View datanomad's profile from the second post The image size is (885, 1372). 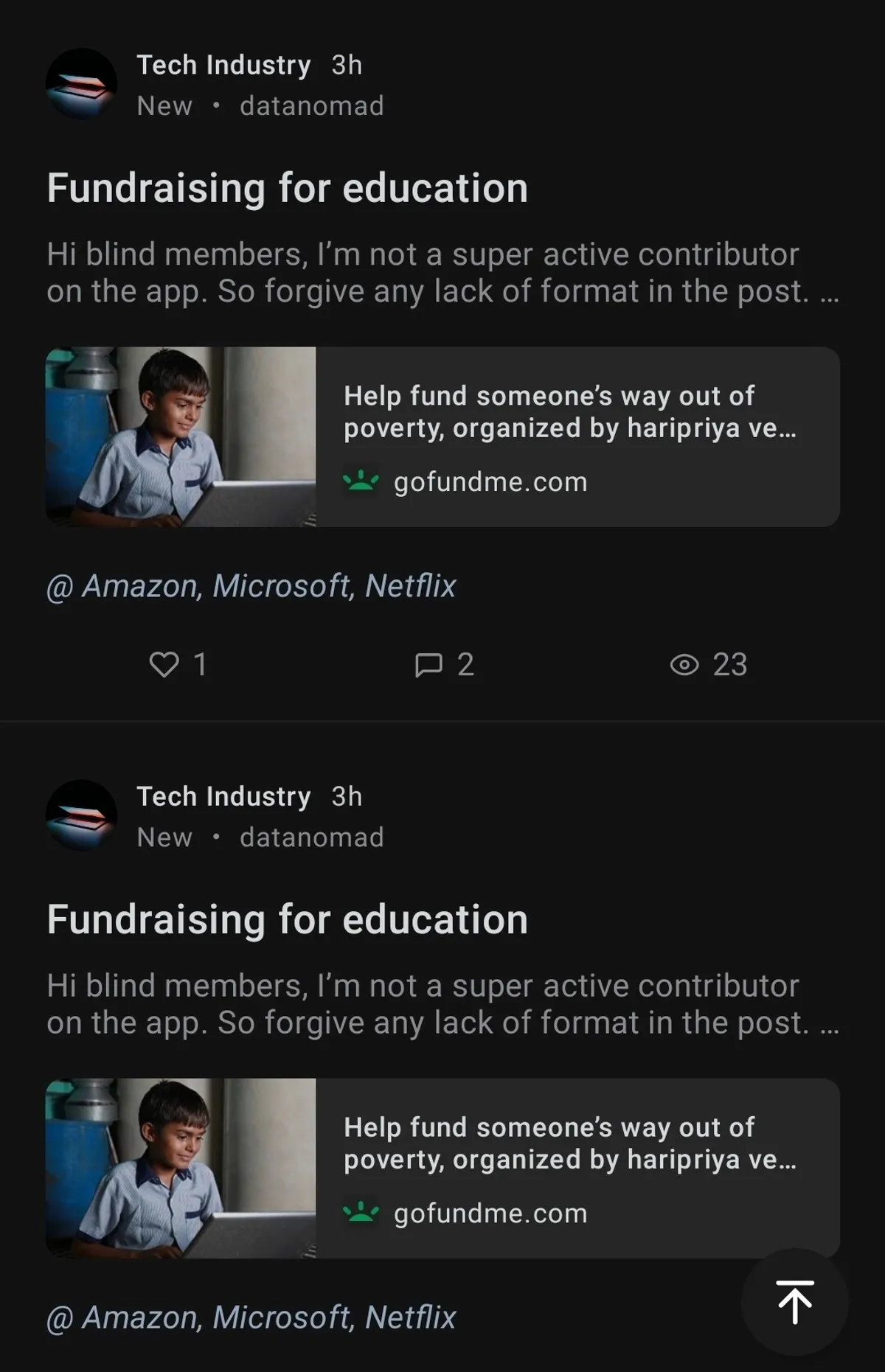click(311, 838)
